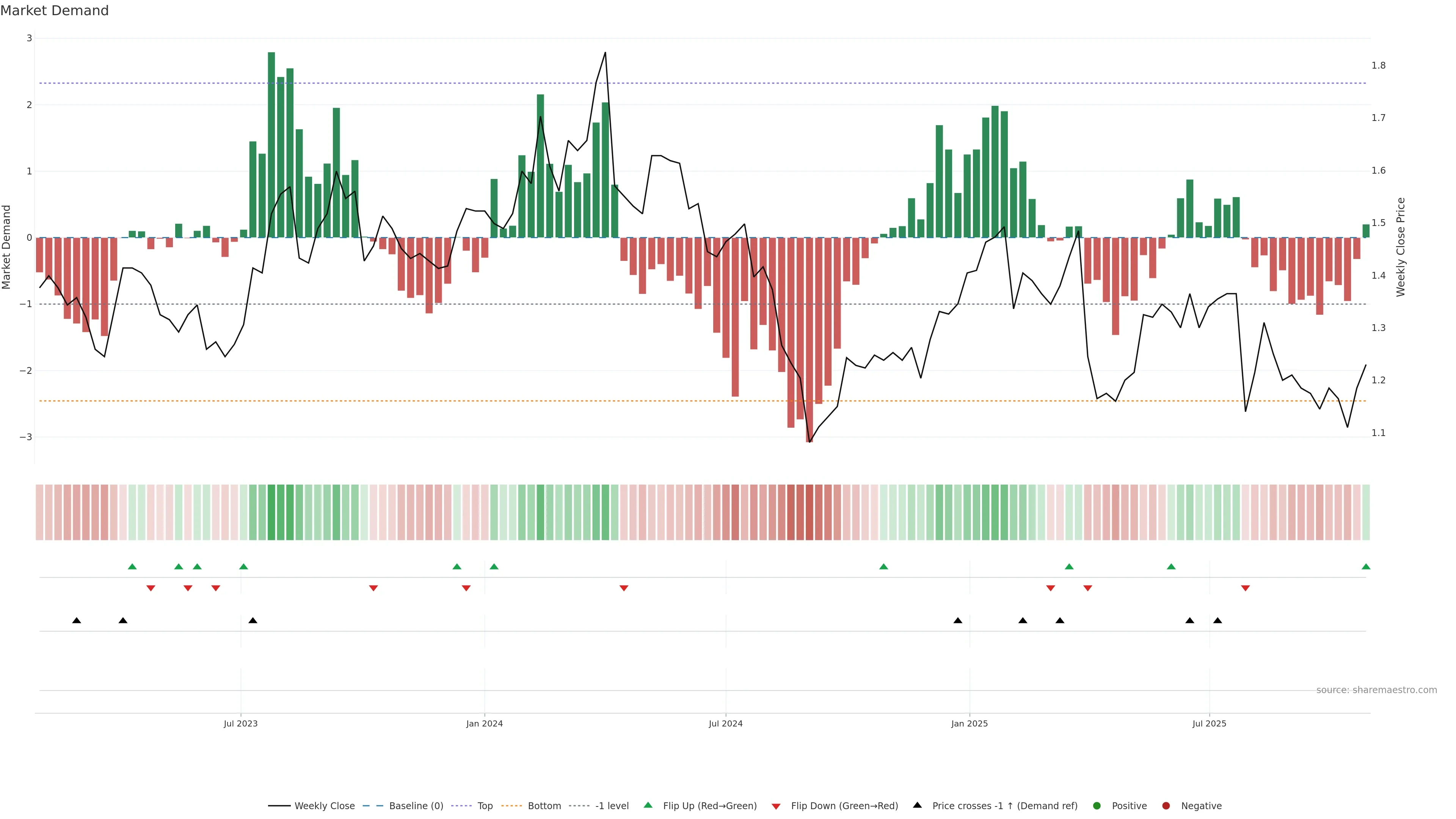
Task: Click the latest green Flip Up marker
Action: click(1366, 566)
